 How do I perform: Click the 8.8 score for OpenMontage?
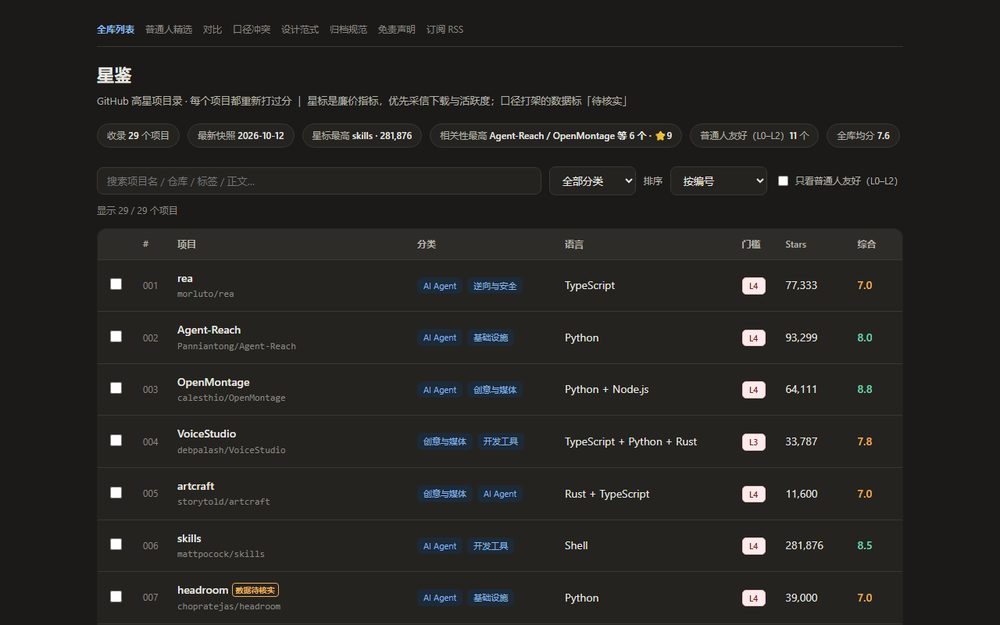tap(864, 390)
